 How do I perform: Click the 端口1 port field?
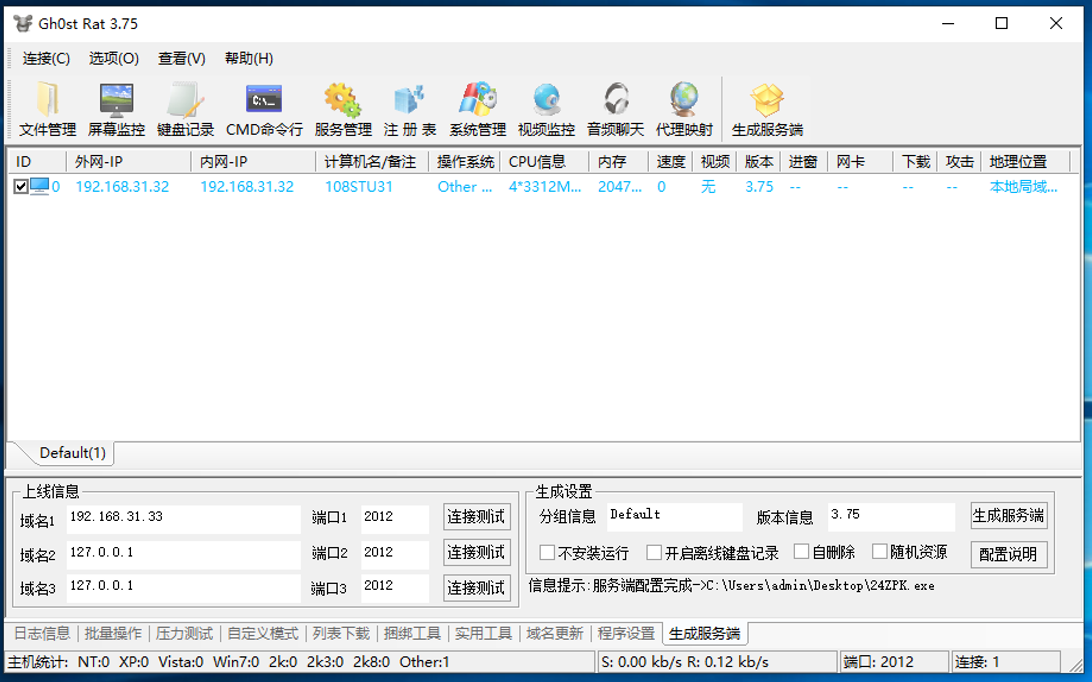394,519
